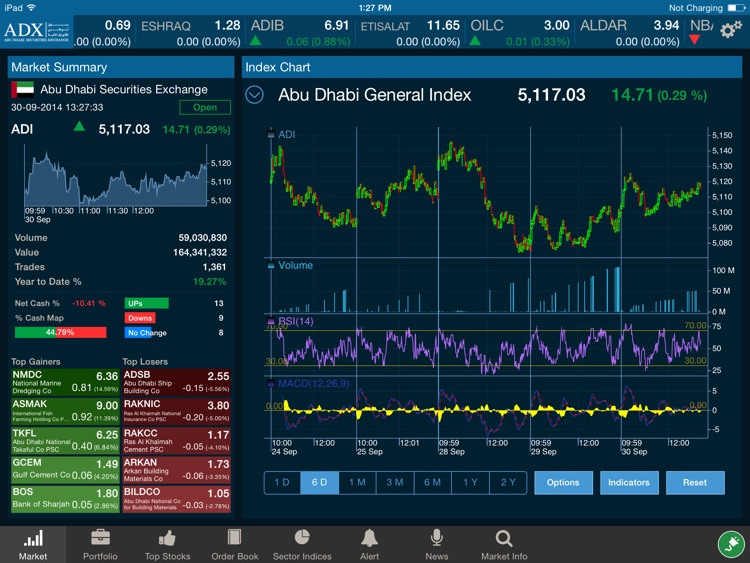Viewport: 750px width, 563px height.
Task: Expand index selector circled chevron
Action: pyautogui.click(x=254, y=95)
